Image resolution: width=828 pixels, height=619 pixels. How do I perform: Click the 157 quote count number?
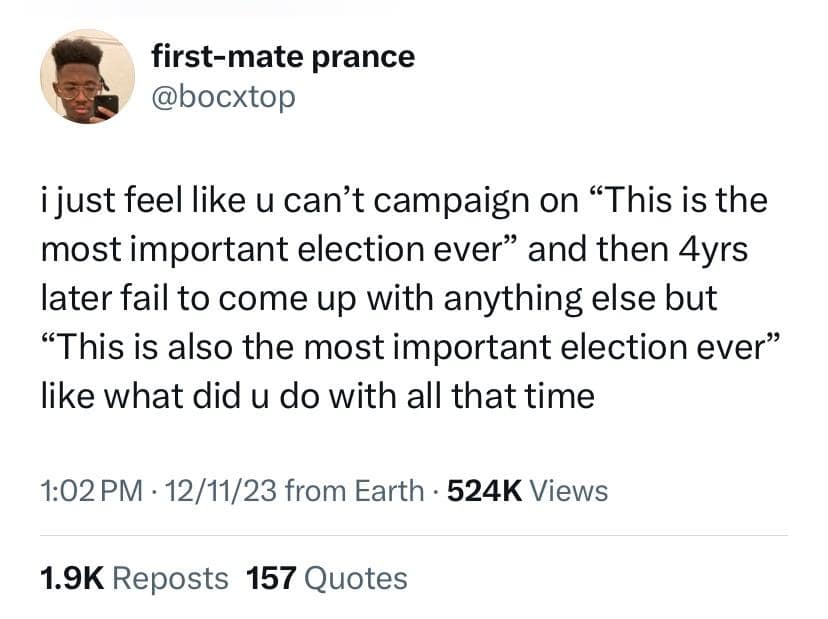[x=269, y=578]
